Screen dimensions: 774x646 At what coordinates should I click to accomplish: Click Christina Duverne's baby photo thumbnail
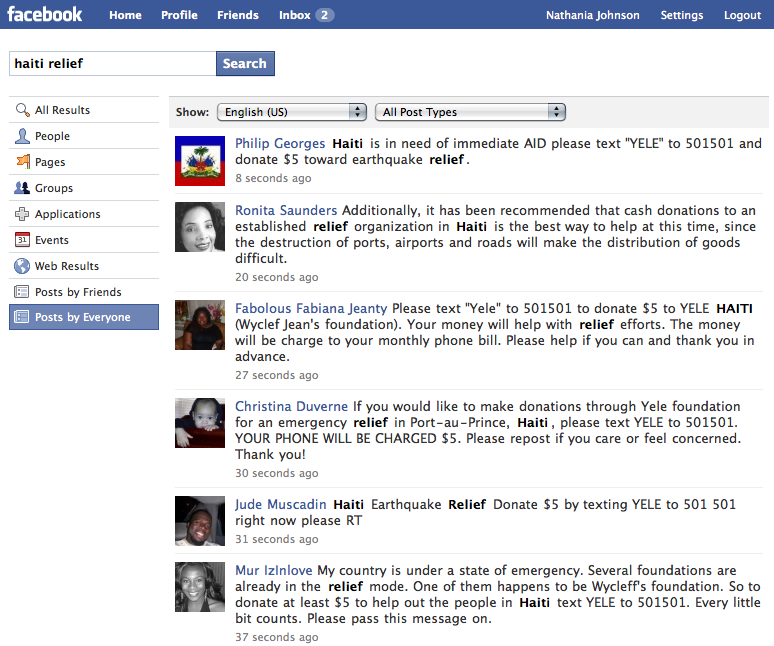(x=200, y=423)
